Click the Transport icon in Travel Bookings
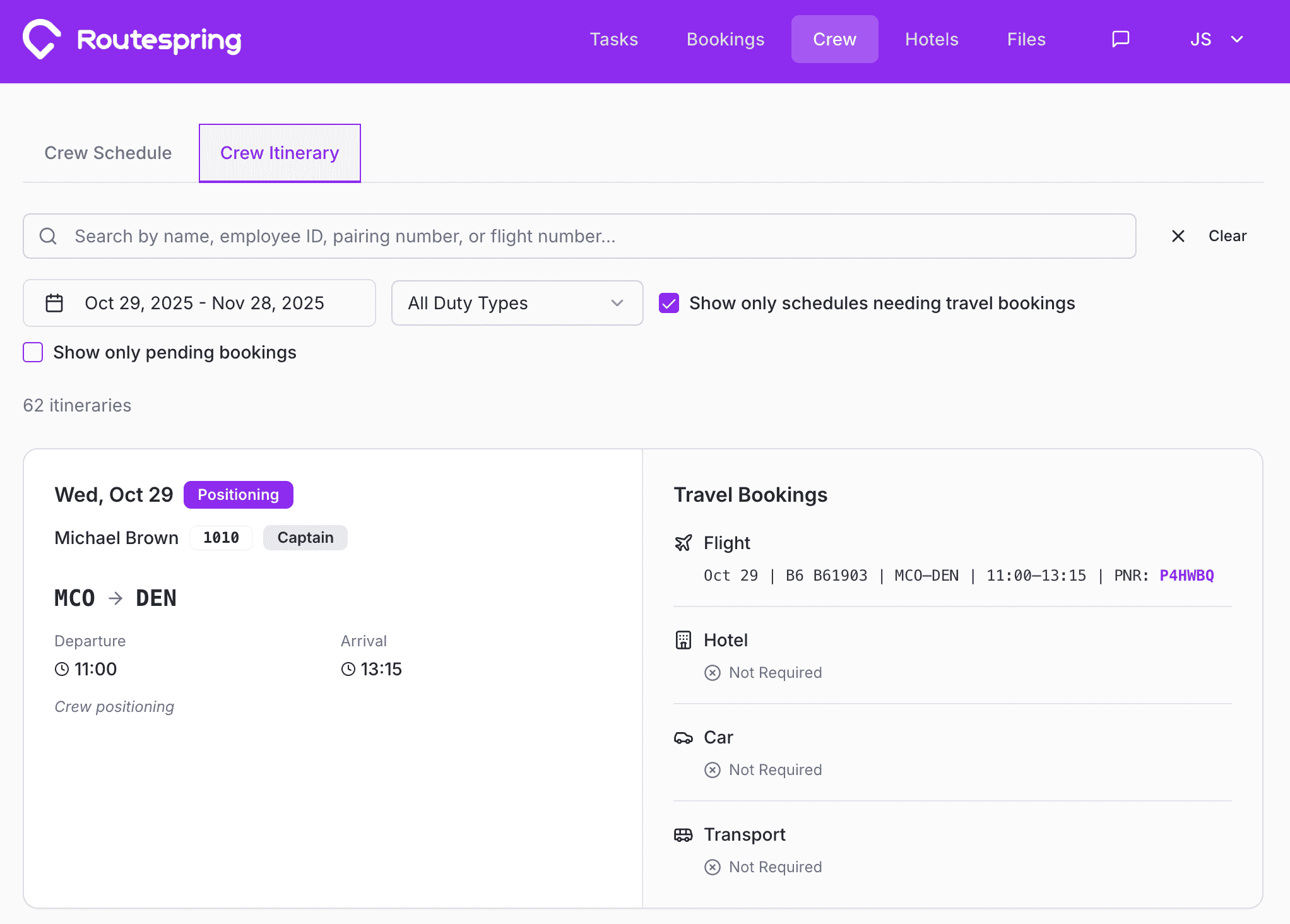The image size is (1290, 924). (683, 834)
